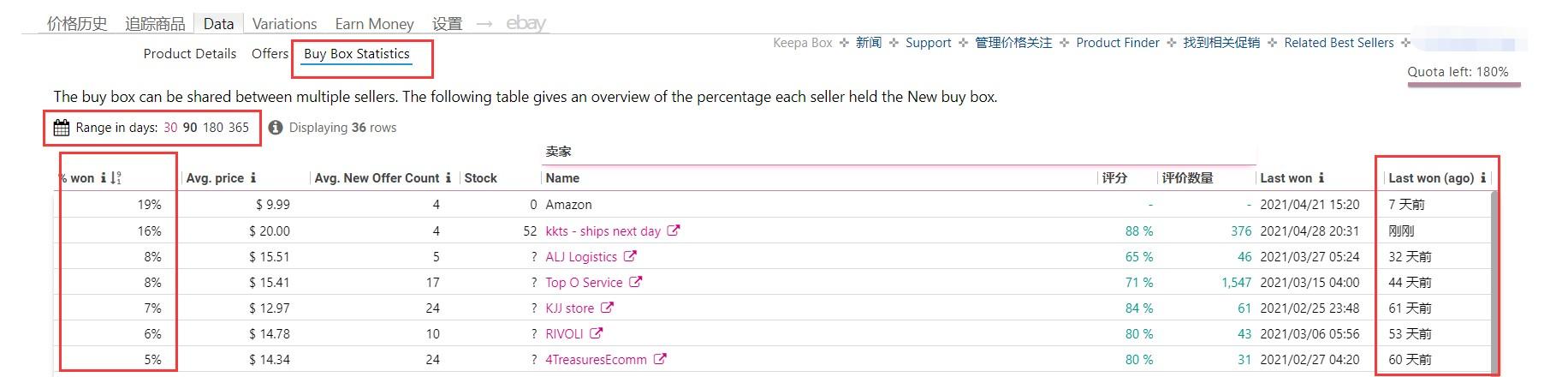Click info icon beside Displaying 36 rows
The width and height of the screenshot is (1568, 377).
[x=275, y=128]
